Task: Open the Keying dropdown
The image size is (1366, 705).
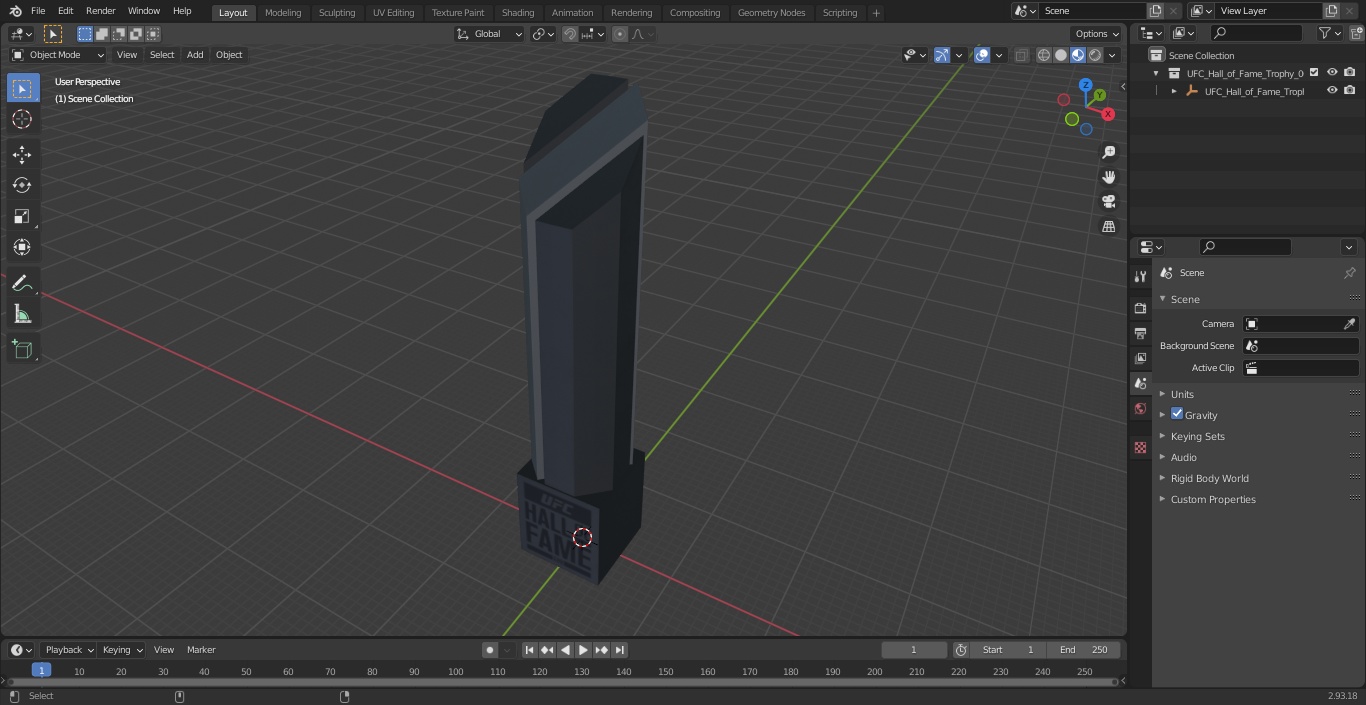Action: click(122, 650)
